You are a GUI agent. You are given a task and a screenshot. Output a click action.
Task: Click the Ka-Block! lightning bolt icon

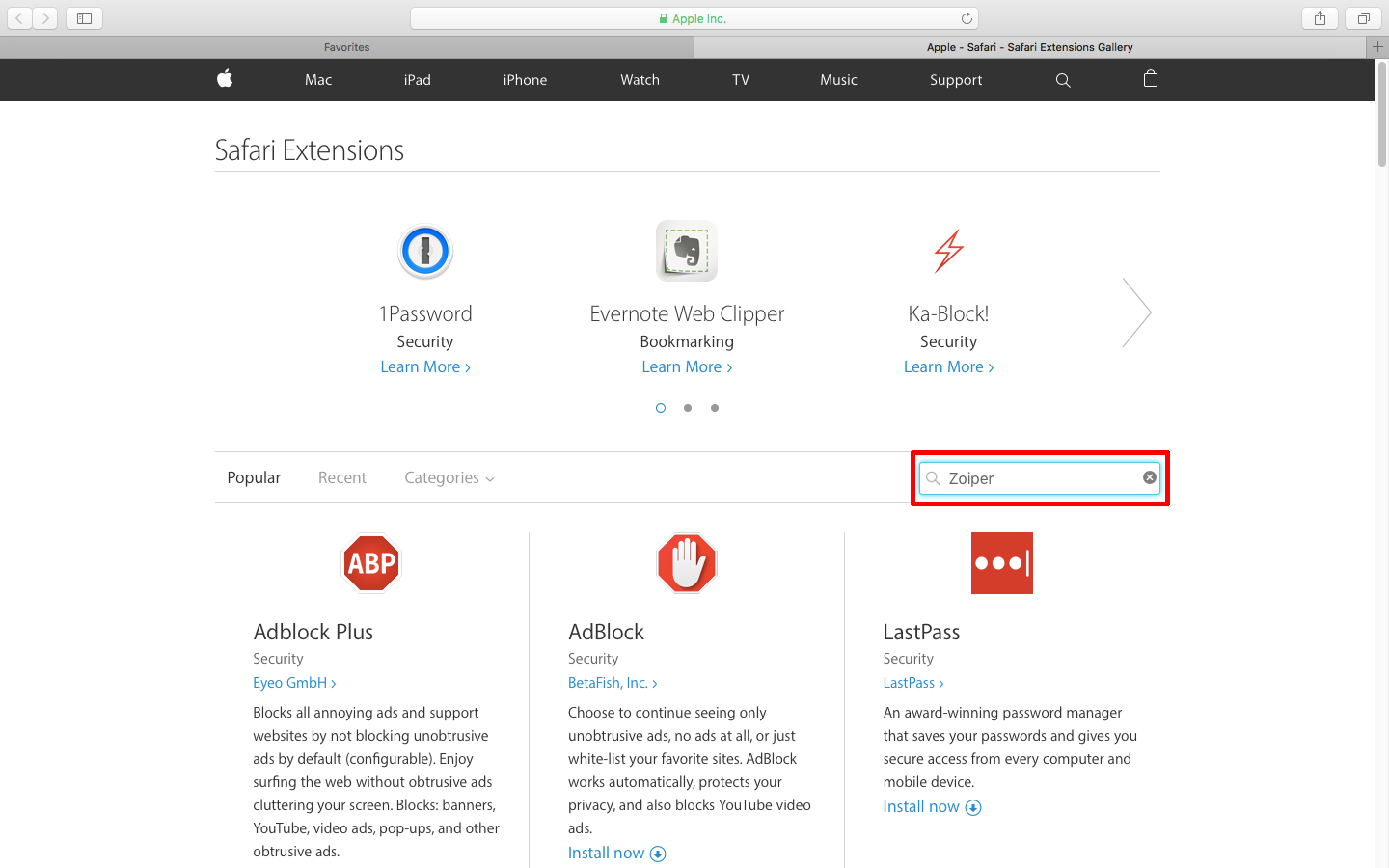tap(948, 251)
